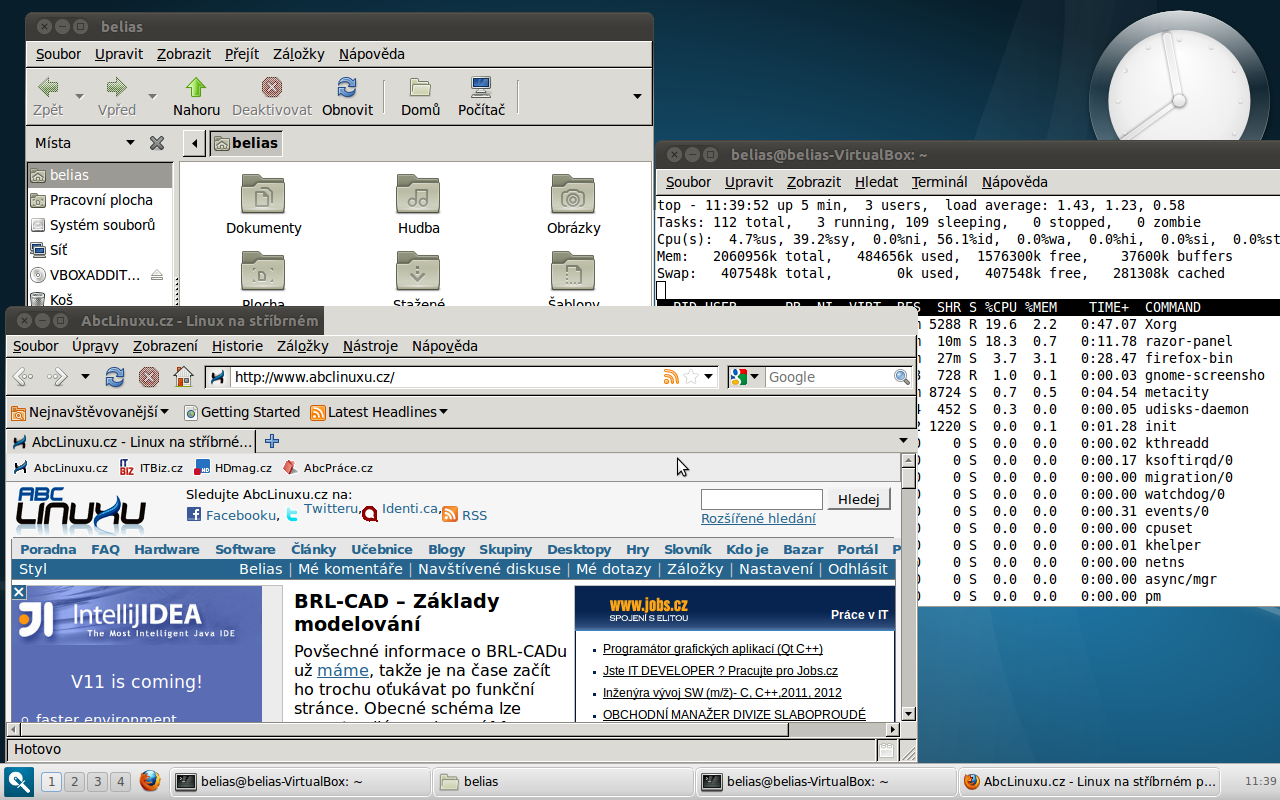Screen dimensions: 1280x800
Task: Open Domů home folder in file manager
Action: click(x=420, y=97)
